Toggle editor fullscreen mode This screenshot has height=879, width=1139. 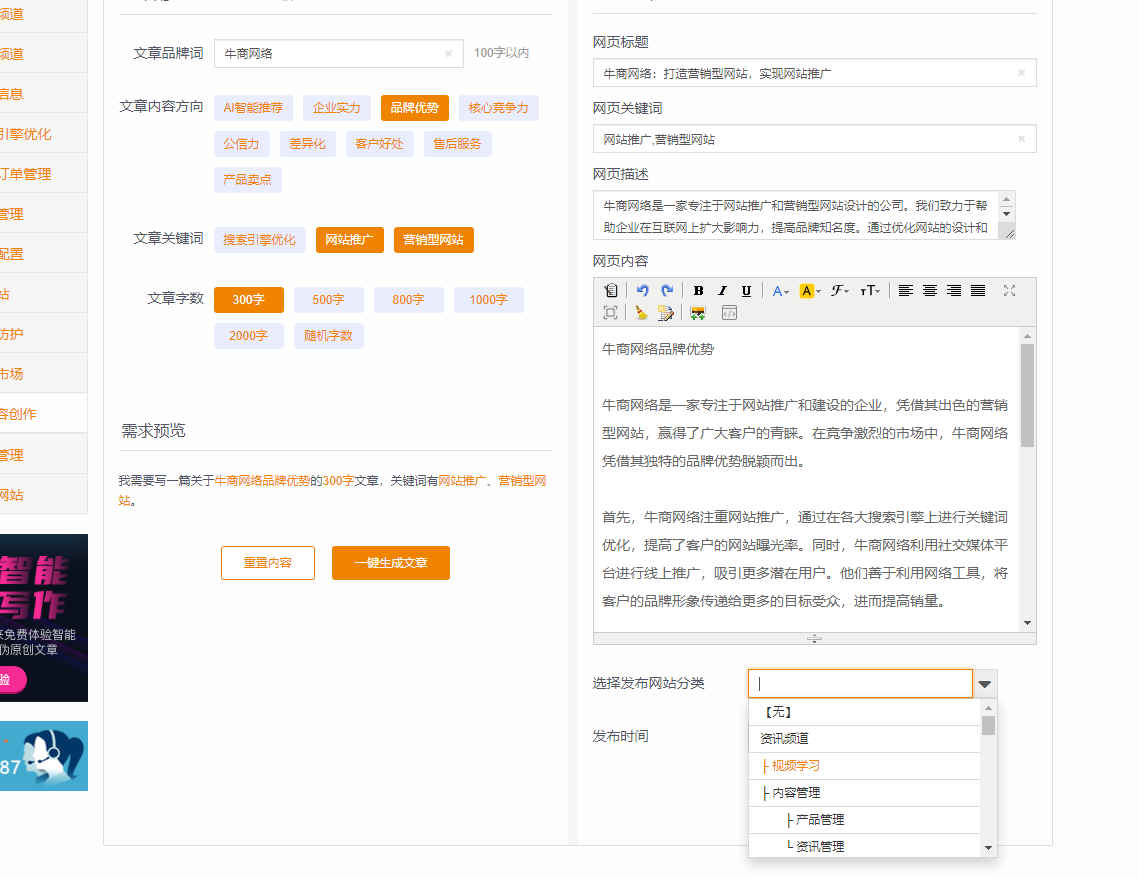(x=1009, y=291)
